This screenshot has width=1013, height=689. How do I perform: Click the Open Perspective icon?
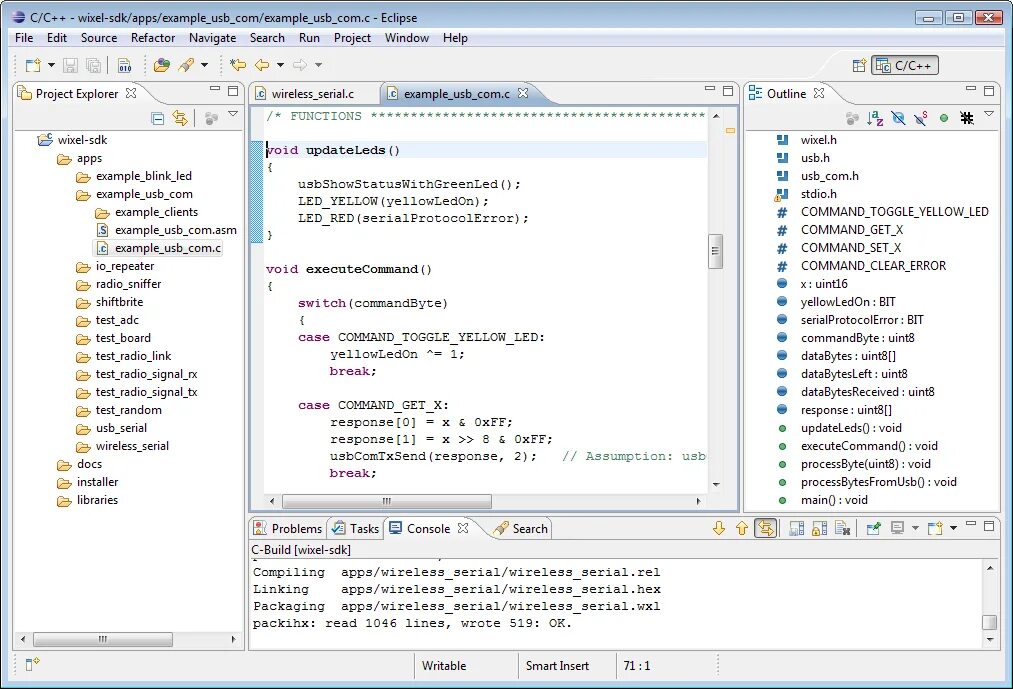click(x=859, y=65)
